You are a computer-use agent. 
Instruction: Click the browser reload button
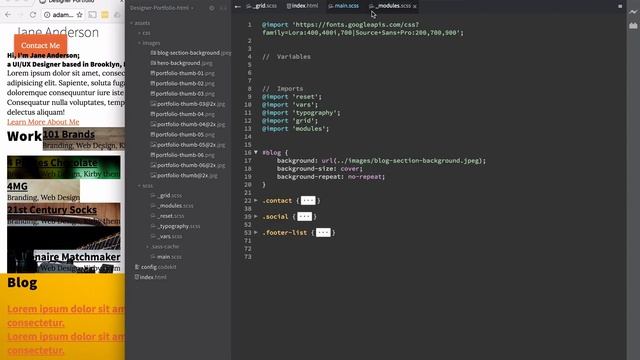coord(33,15)
